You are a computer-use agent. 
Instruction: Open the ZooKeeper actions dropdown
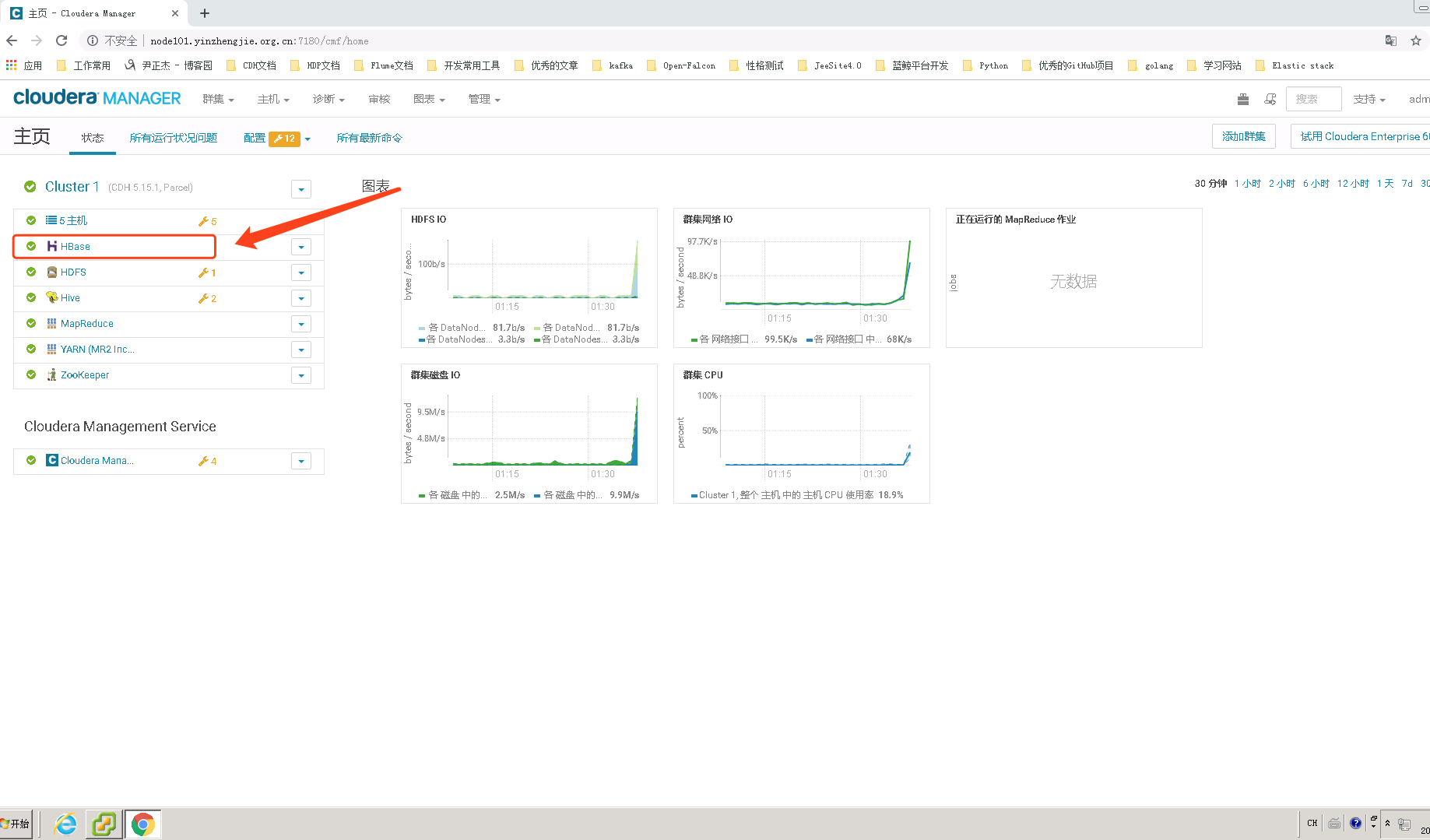301,374
